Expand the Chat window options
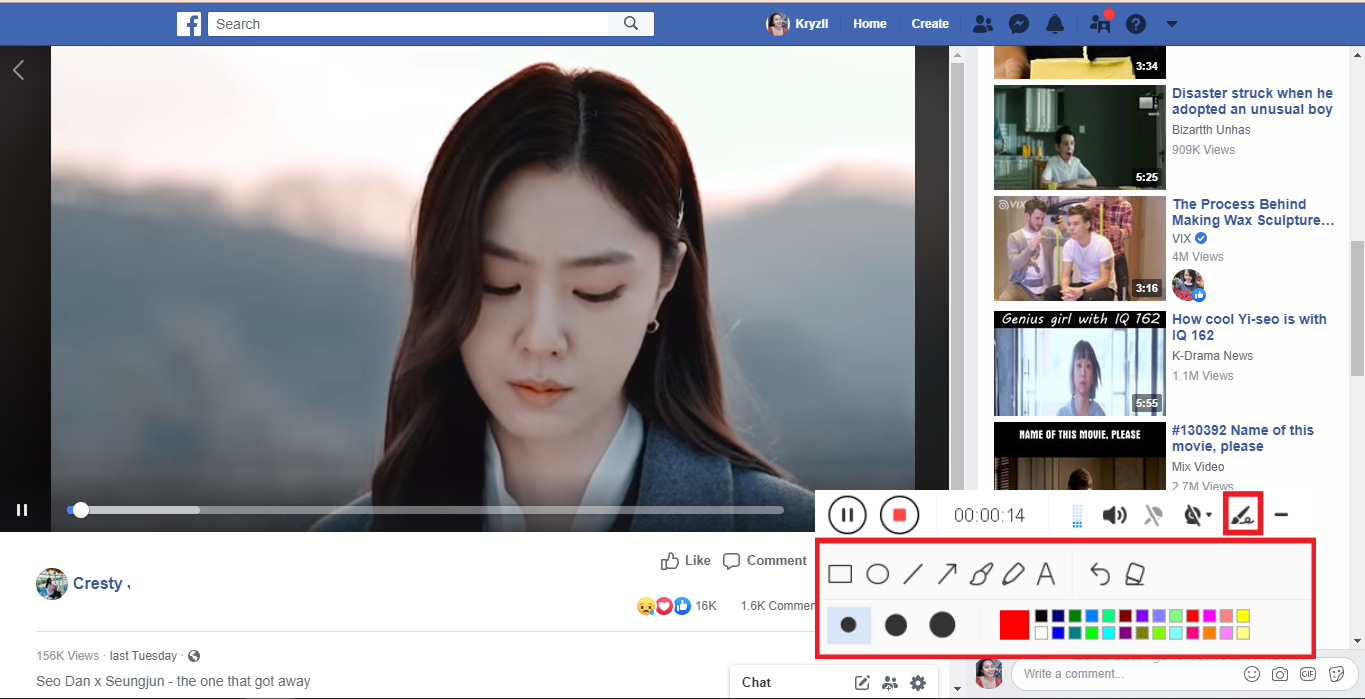The image size is (1365, 699). coord(918,682)
